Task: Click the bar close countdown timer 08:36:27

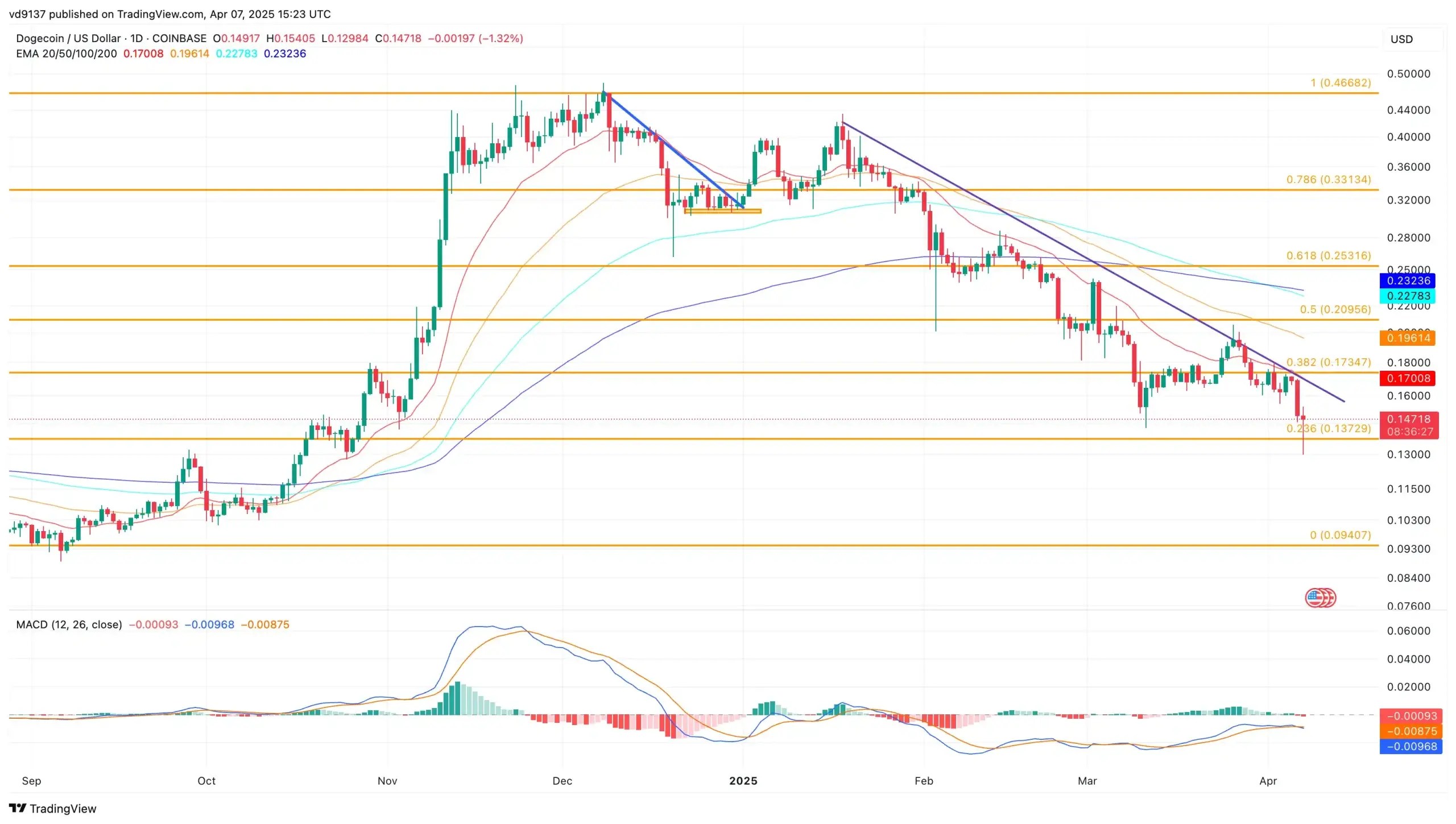Action: tap(1409, 430)
